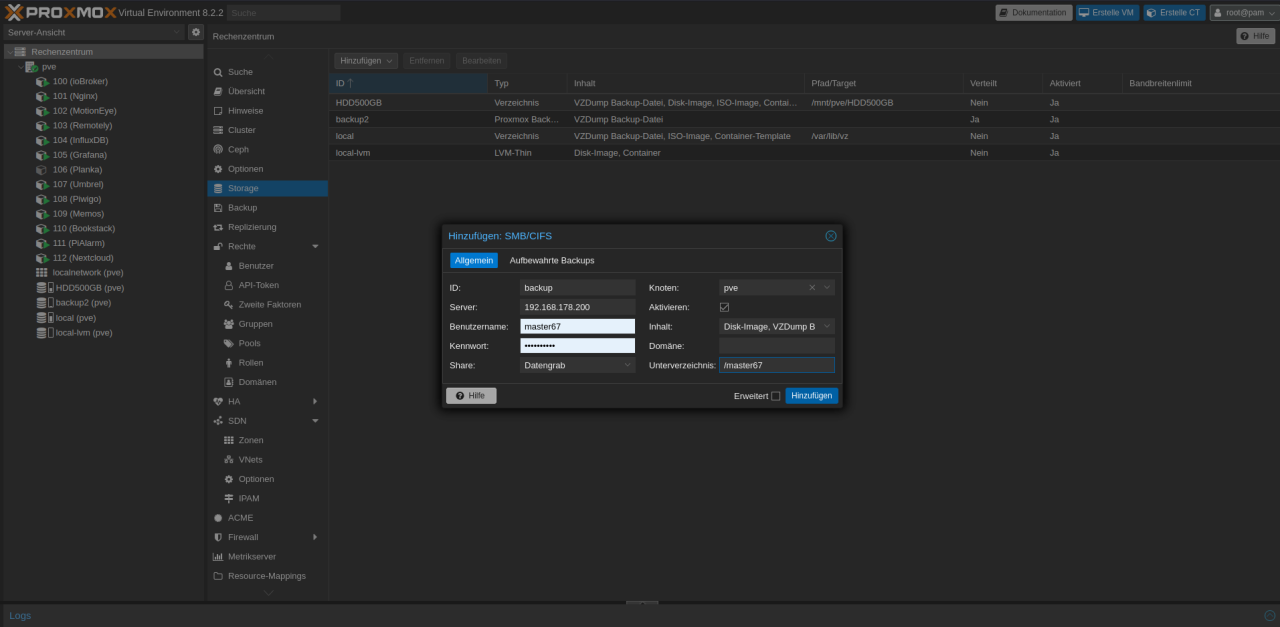Click the ACME certificate icon
Screen dimensions: 1280x627
[x=218, y=518]
